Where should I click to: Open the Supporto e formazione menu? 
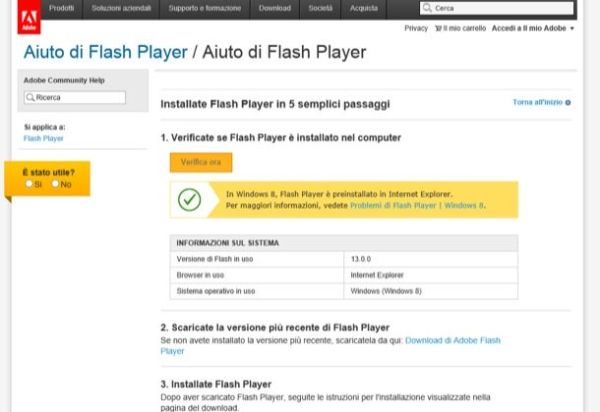[205, 8]
